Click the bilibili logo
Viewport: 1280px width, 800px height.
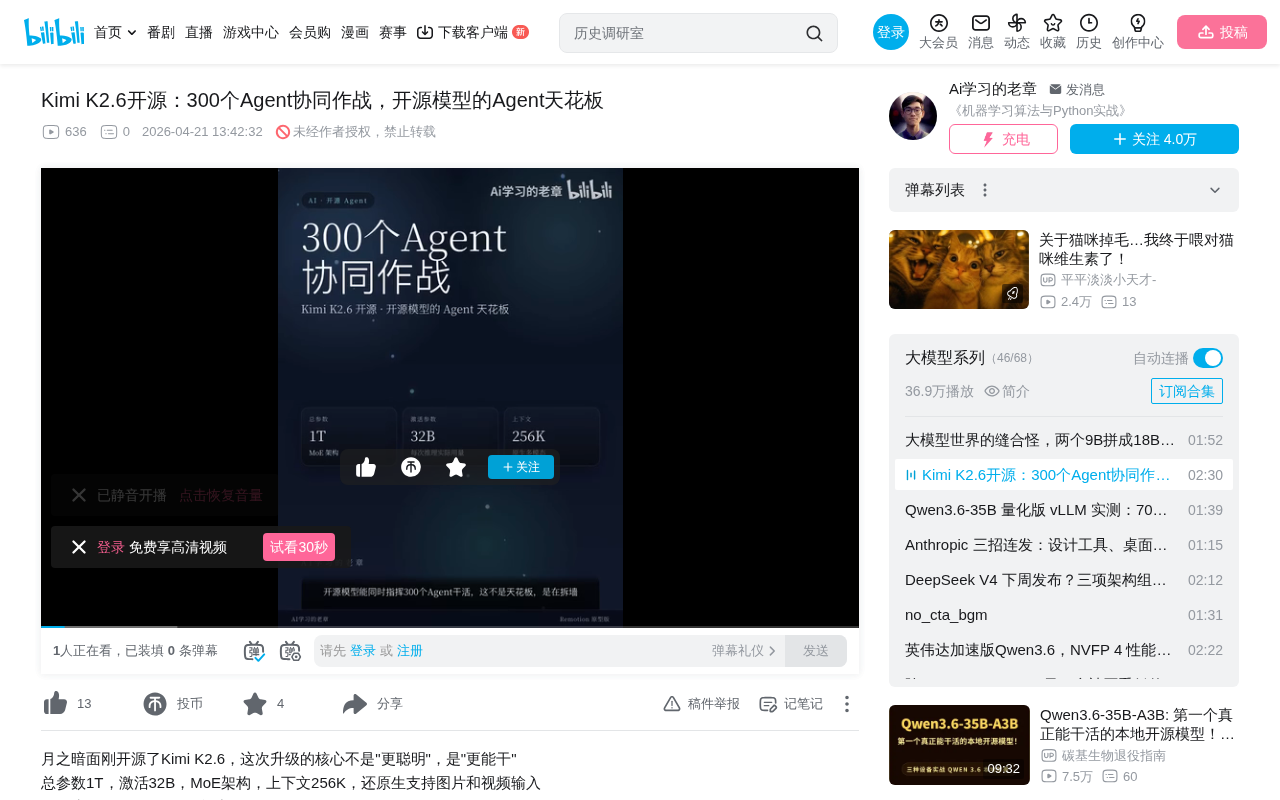pos(54,32)
